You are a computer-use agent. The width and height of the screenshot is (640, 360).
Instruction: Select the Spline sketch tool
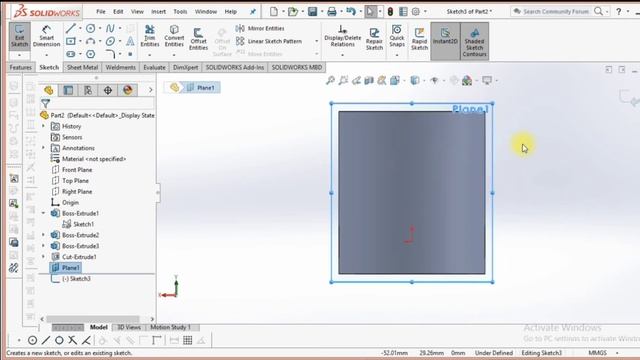(x=110, y=28)
